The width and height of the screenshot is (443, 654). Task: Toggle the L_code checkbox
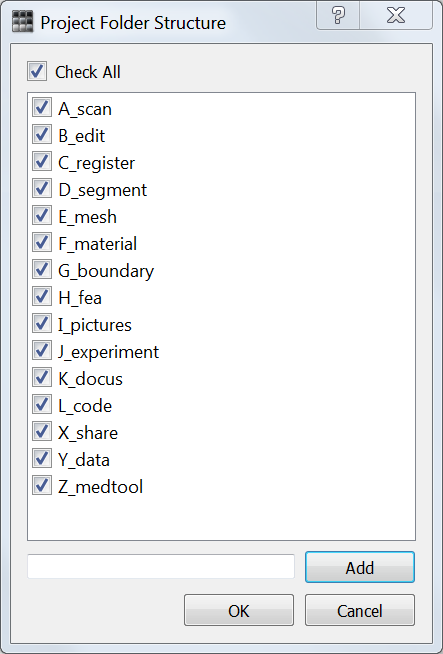42,405
